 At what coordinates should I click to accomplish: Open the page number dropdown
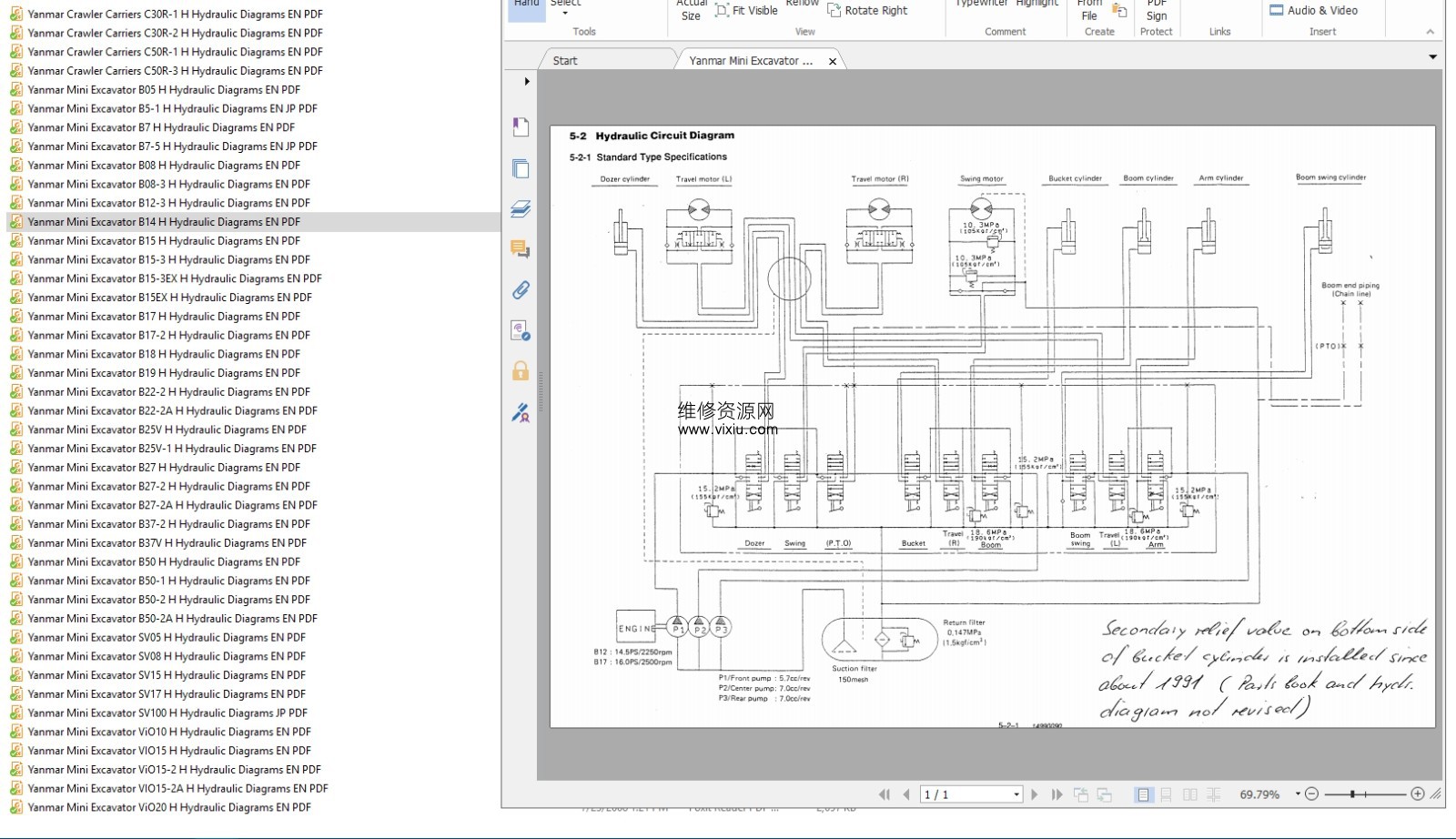[x=1016, y=794]
